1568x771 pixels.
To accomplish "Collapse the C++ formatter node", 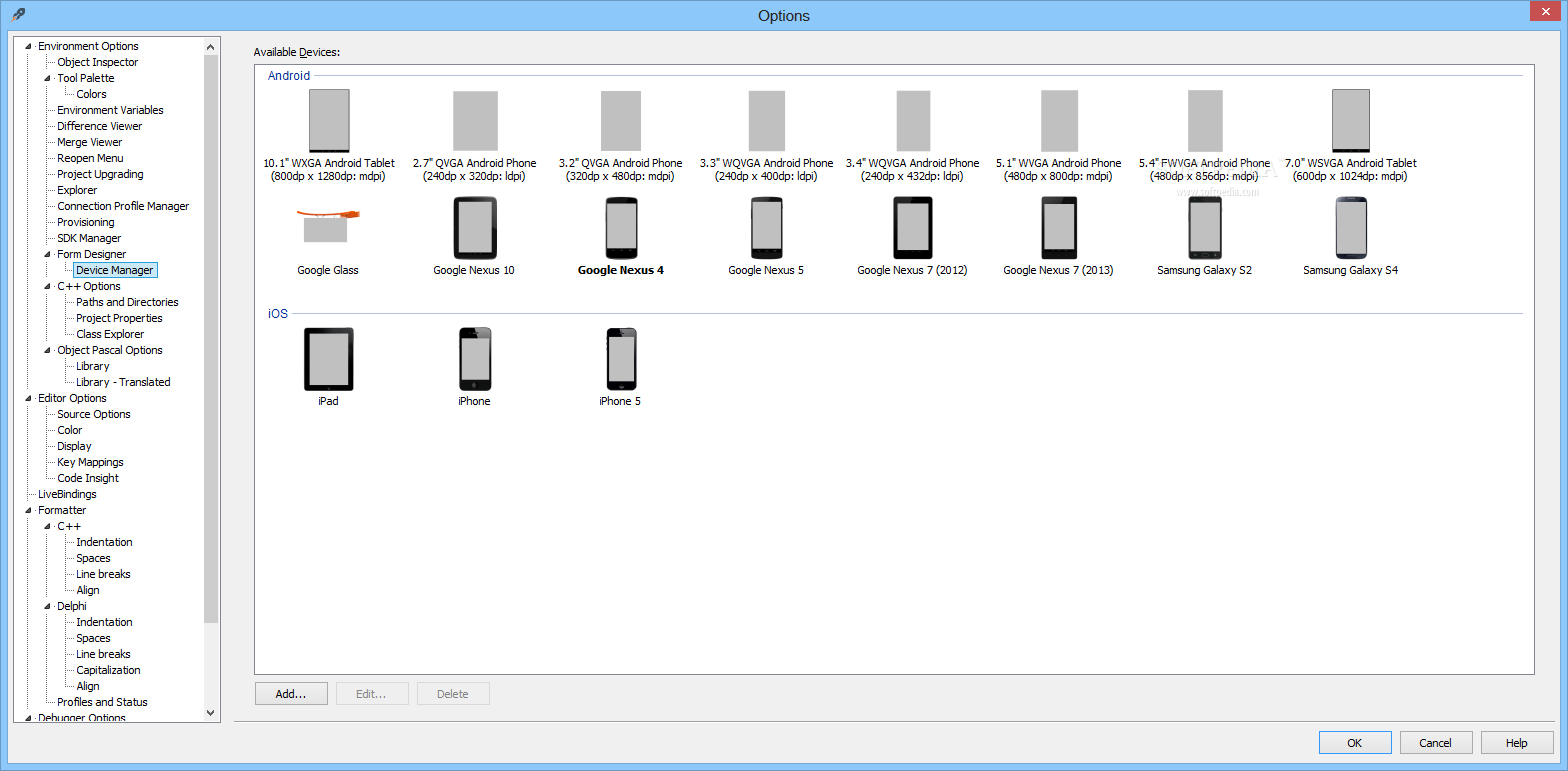I will tap(48, 526).
